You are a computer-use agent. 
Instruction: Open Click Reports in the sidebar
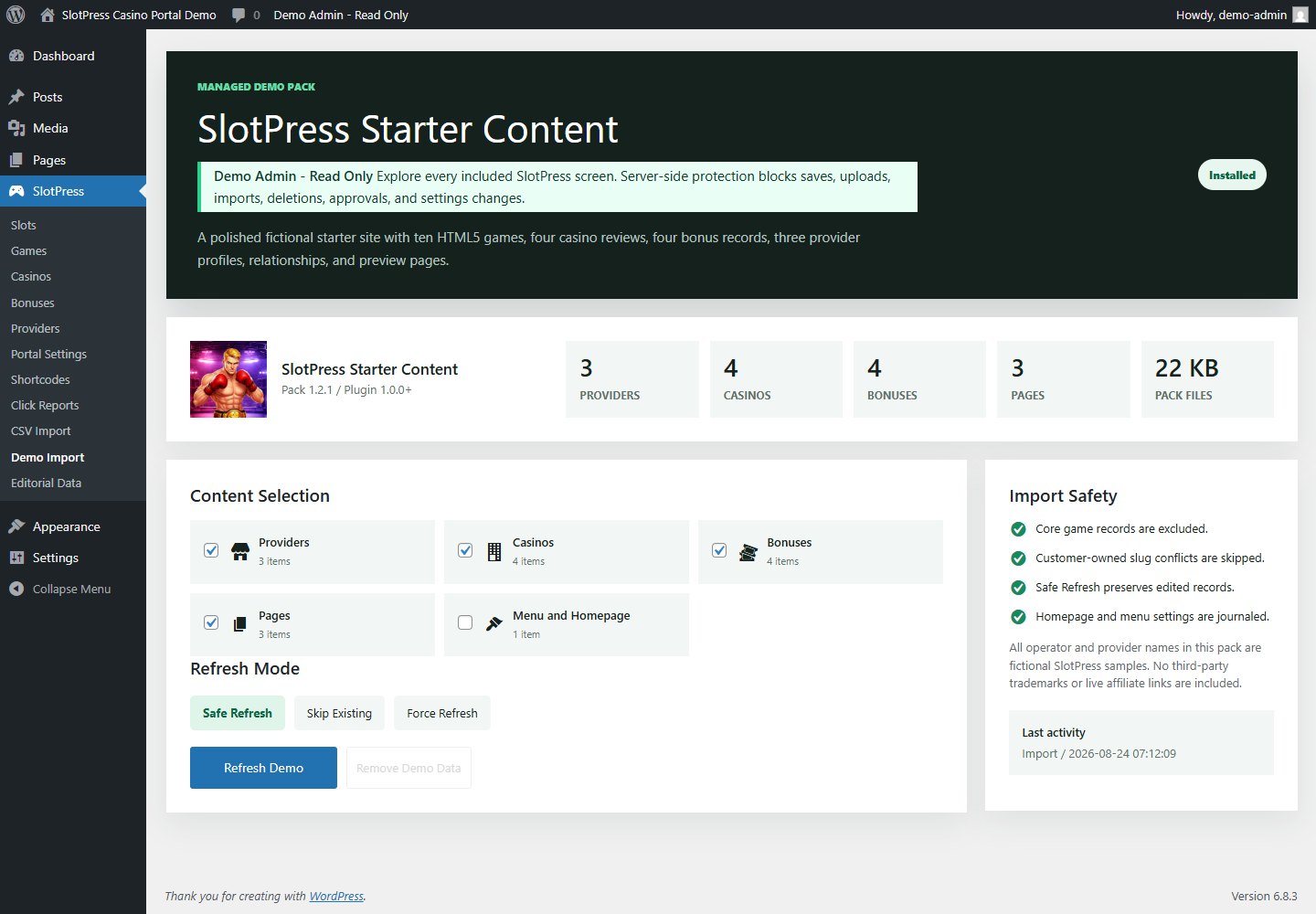[45, 405]
